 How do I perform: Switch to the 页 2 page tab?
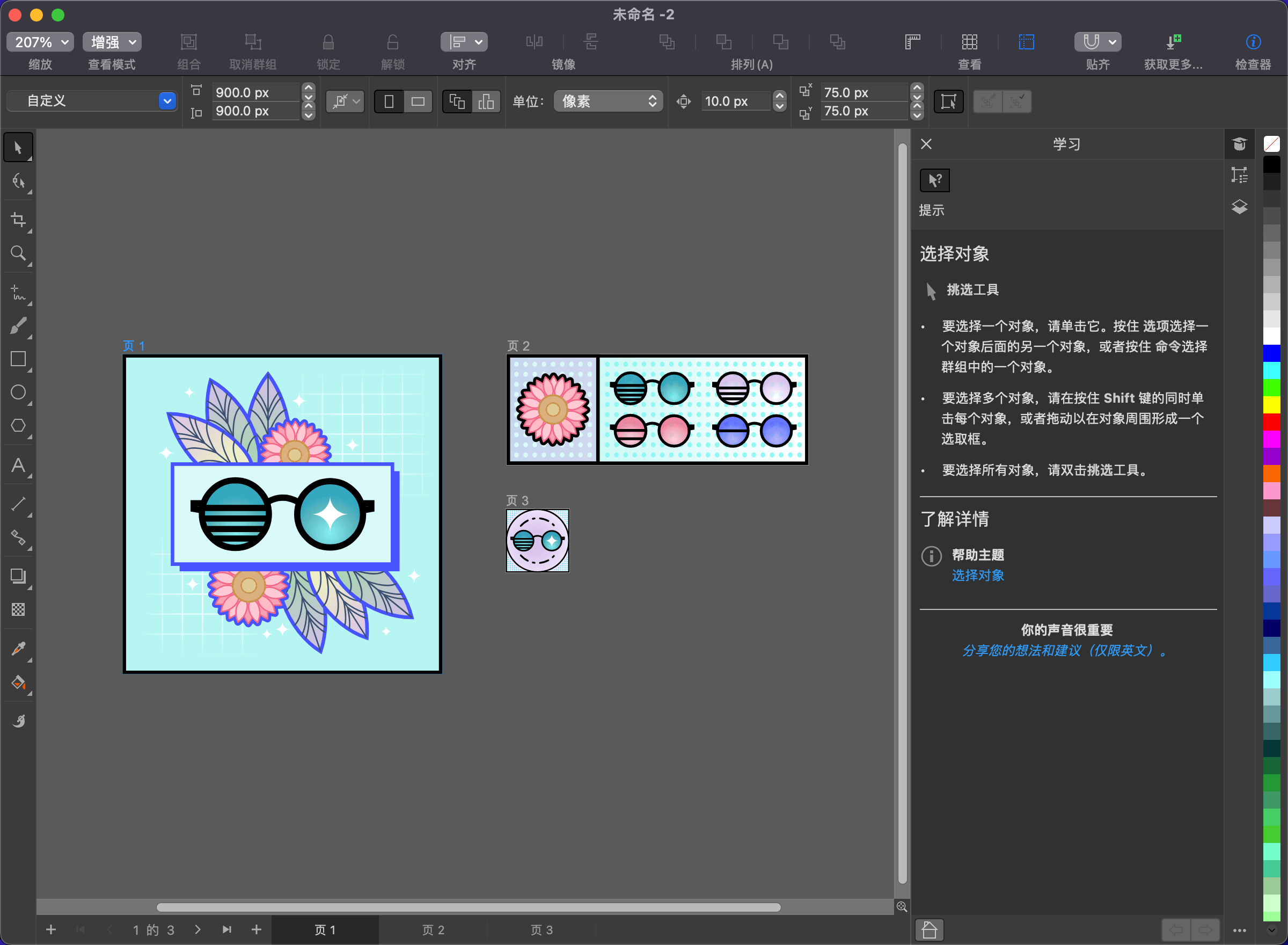(433, 930)
